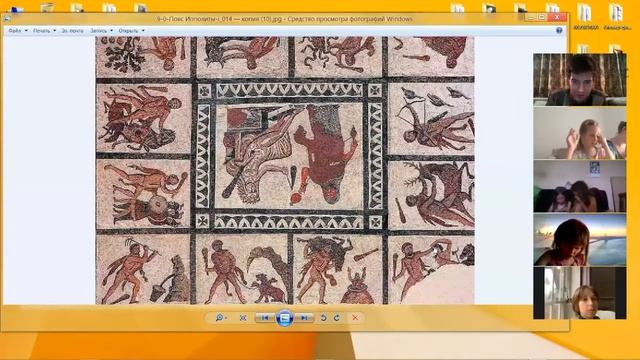Go to the next photo
Screen dimensions: 640x360
point(304,318)
